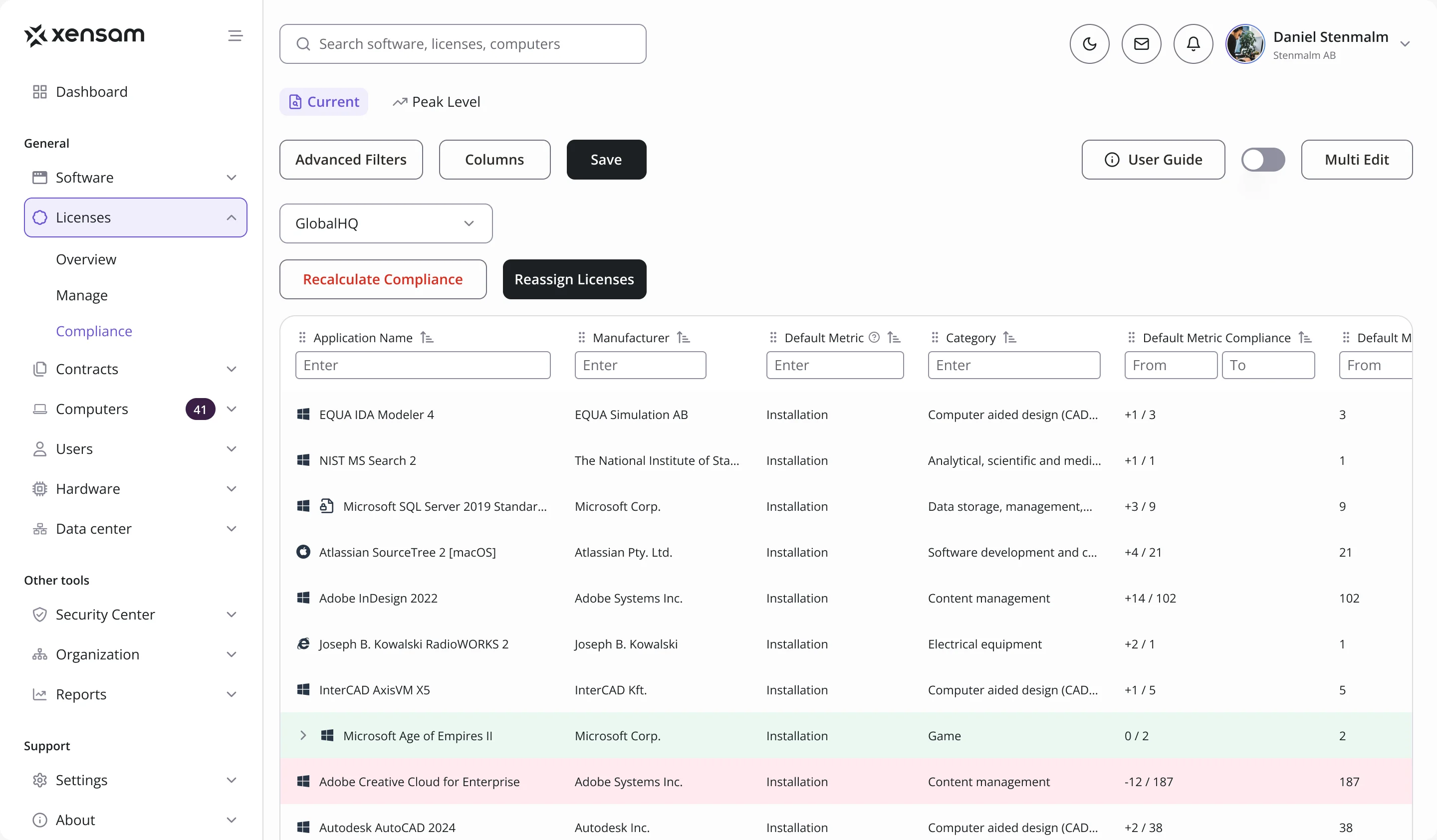This screenshot has height=840, width=1437.
Task: Click the Reassign Licenses button
Action: [x=574, y=279]
